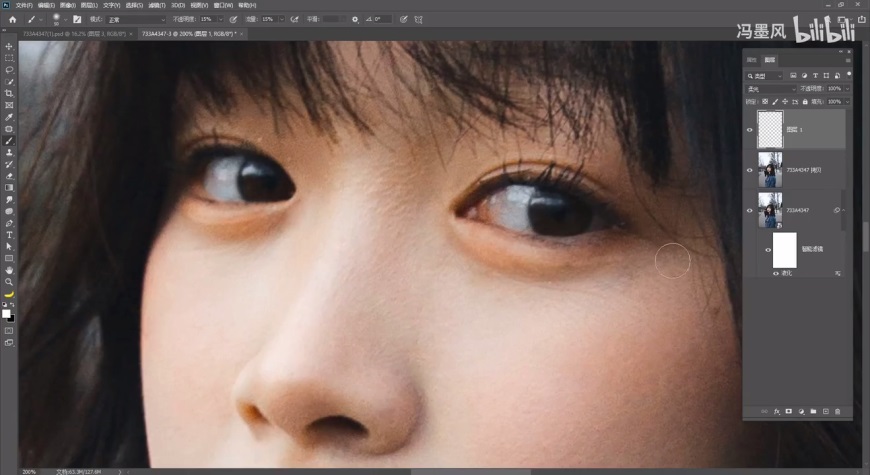Switch to 属性 panel tab
Viewport: 870px width, 475px height.
click(752, 60)
